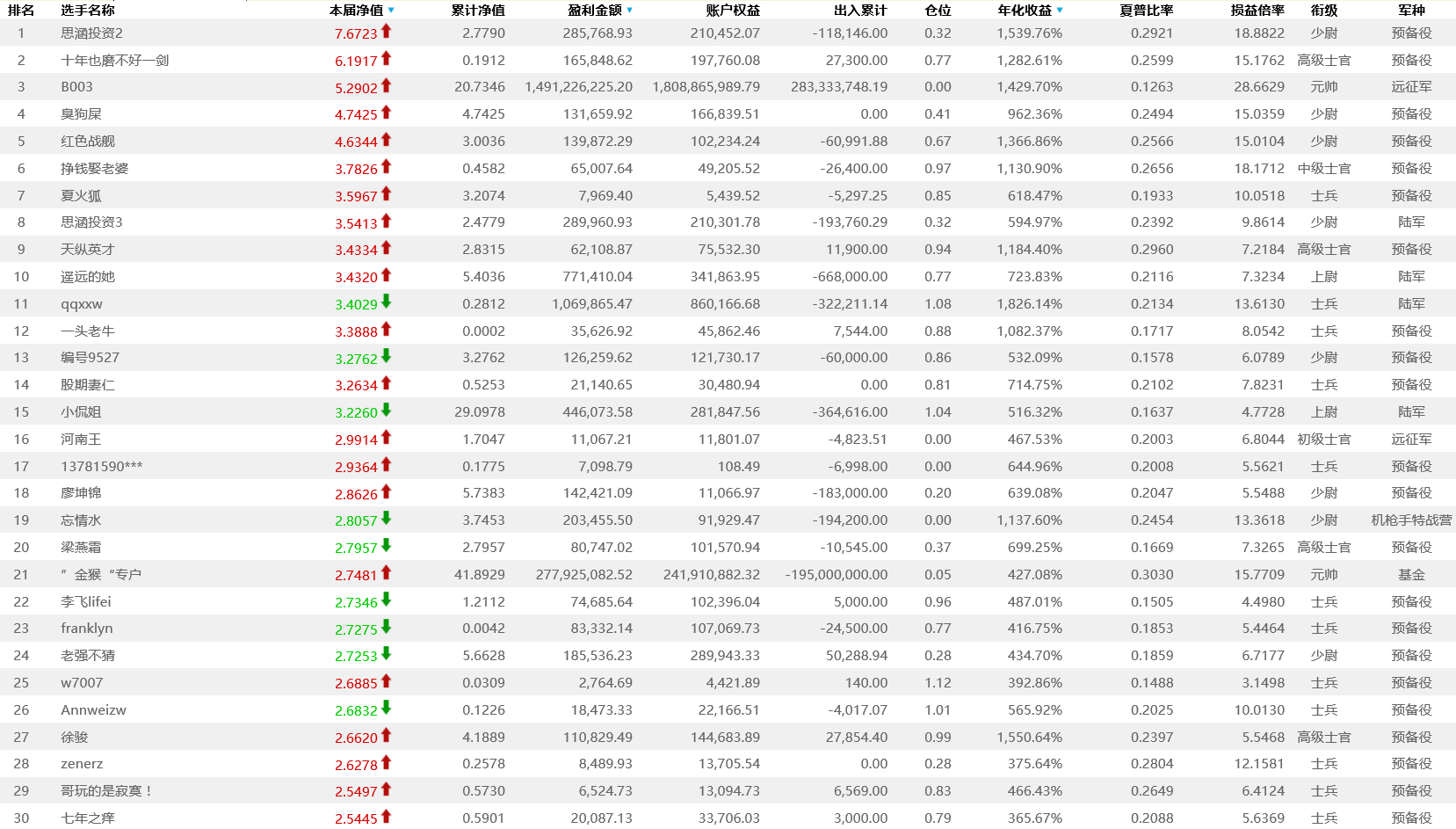Click the red up arrow beside 3.4320
The image size is (1456, 829).
pos(386,275)
